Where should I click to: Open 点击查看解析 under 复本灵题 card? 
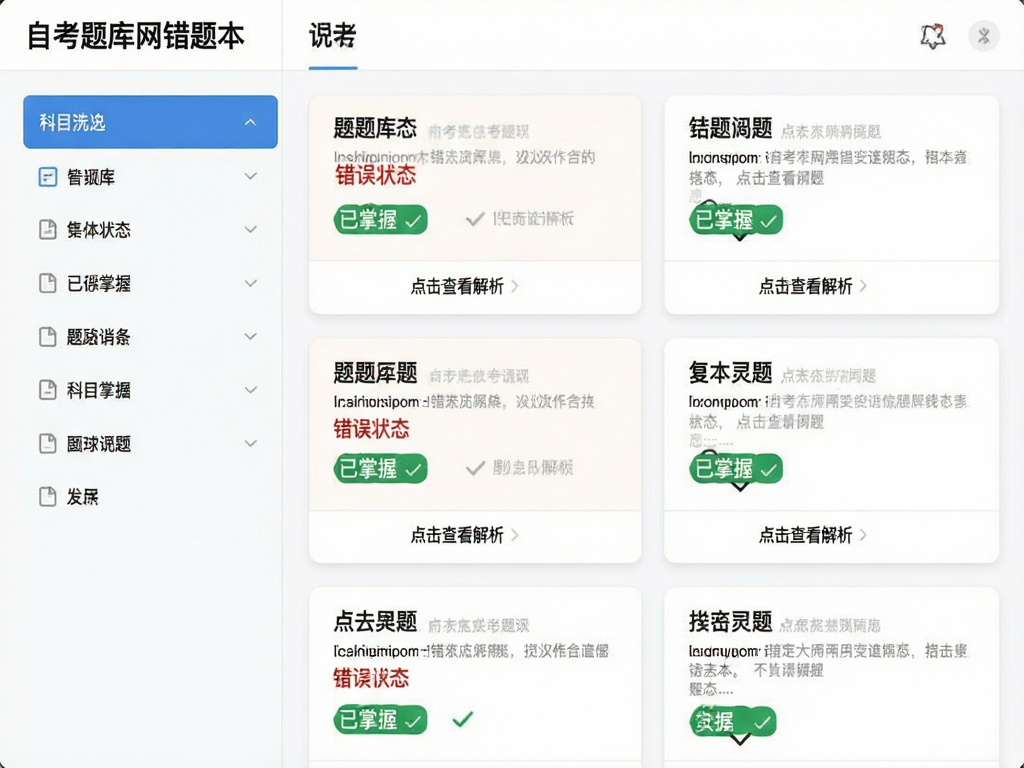812,535
